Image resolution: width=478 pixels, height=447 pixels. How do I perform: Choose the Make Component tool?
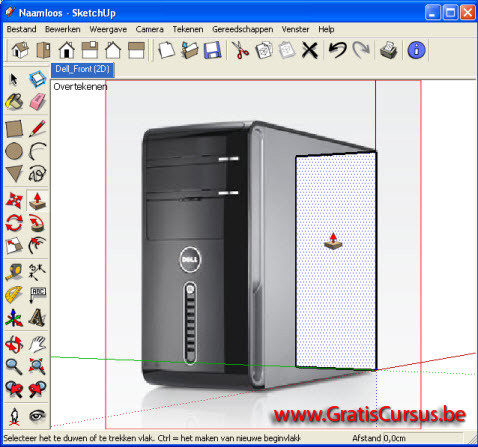click(x=37, y=79)
